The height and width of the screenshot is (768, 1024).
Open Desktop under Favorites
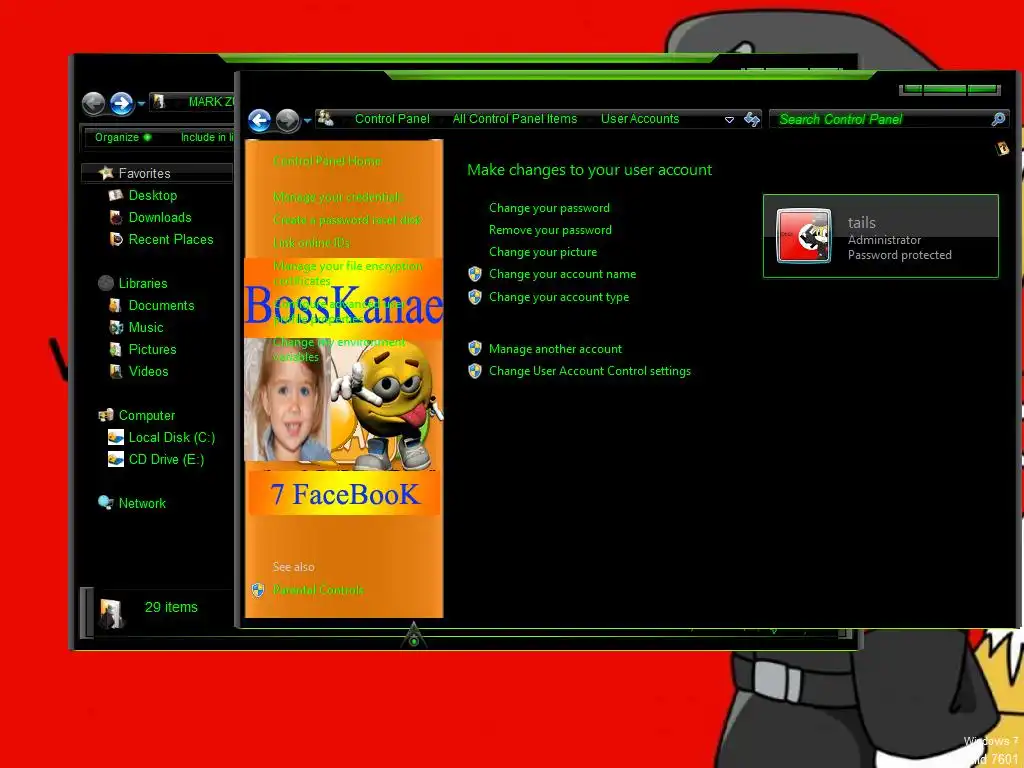pyautogui.click(x=153, y=195)
